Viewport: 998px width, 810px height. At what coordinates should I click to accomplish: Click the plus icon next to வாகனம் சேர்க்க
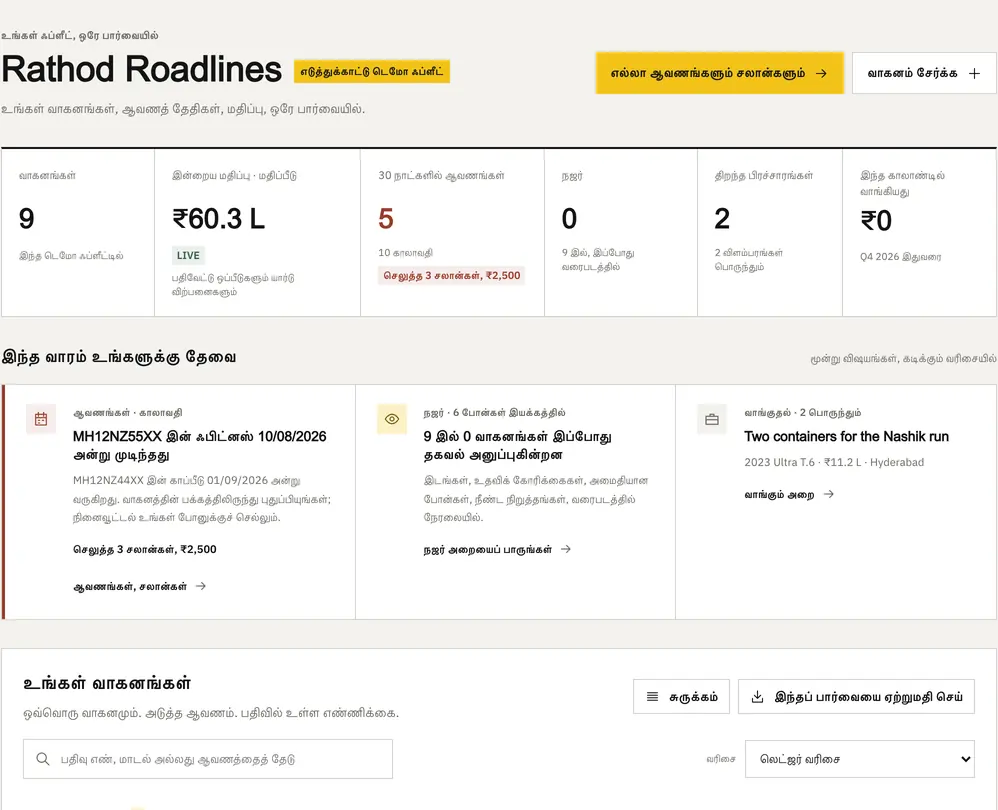[974, 73]
